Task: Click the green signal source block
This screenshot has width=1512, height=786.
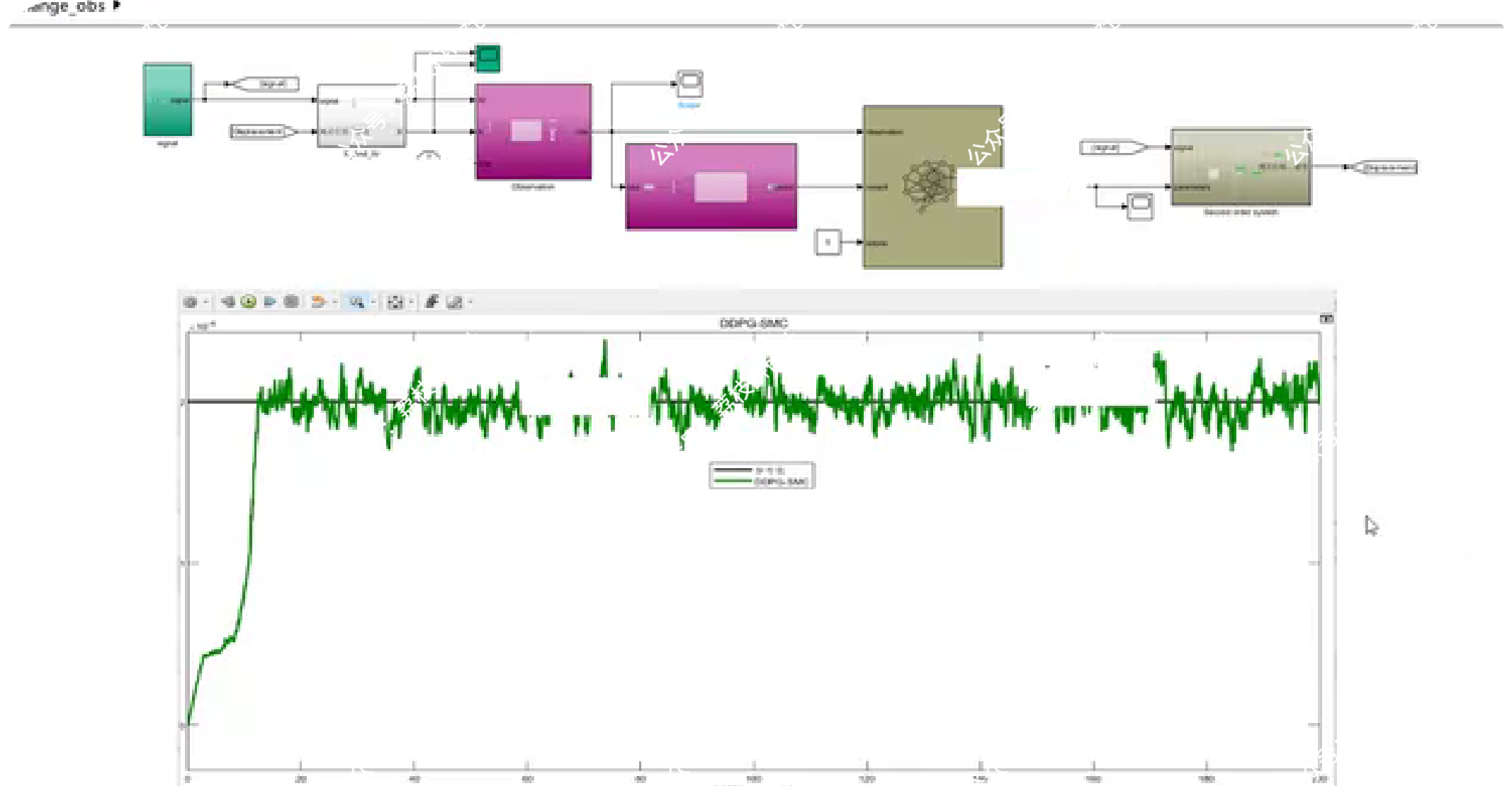Action: tap(168, 100)
